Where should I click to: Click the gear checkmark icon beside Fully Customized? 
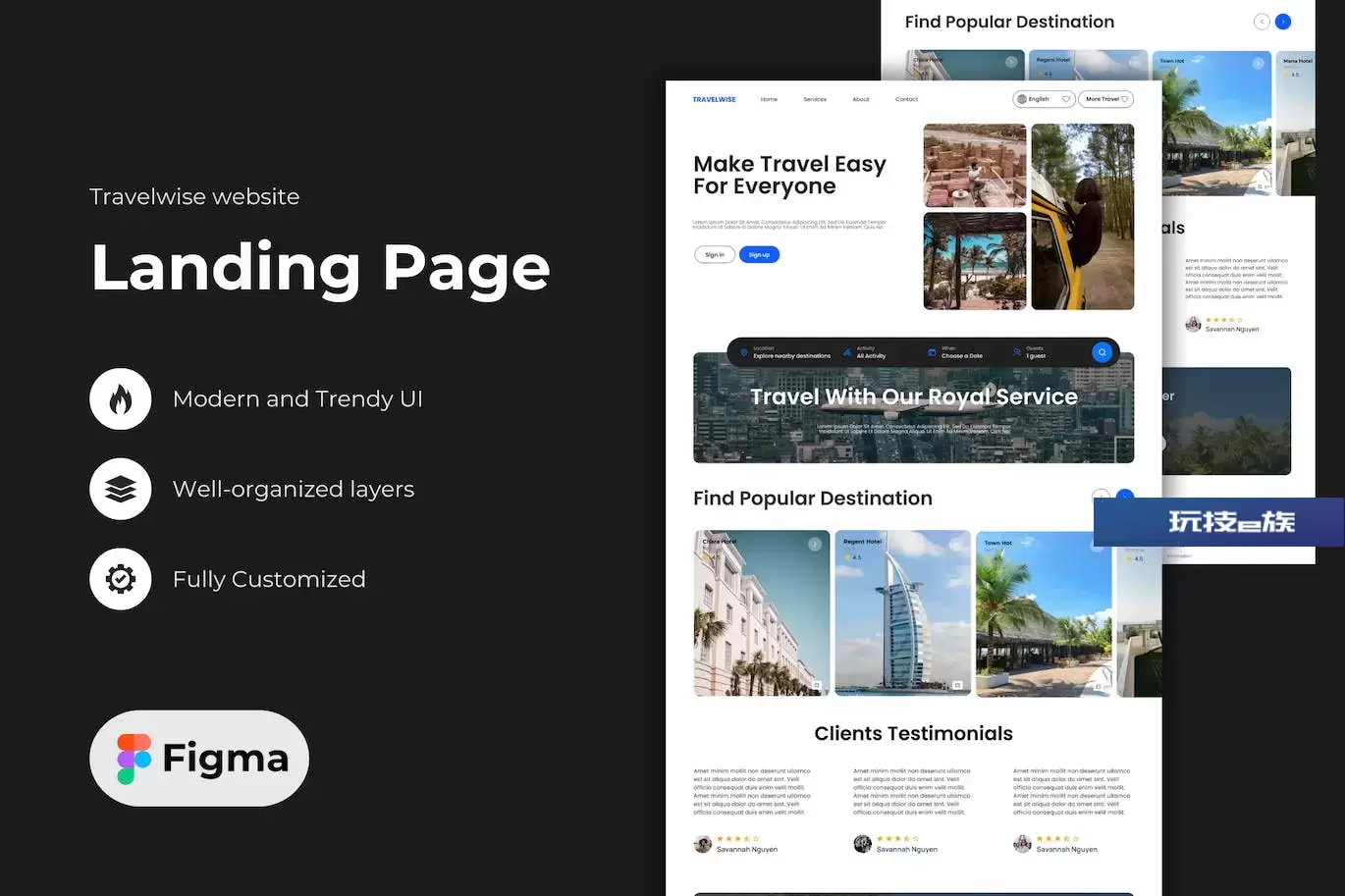tap(121, 579)
